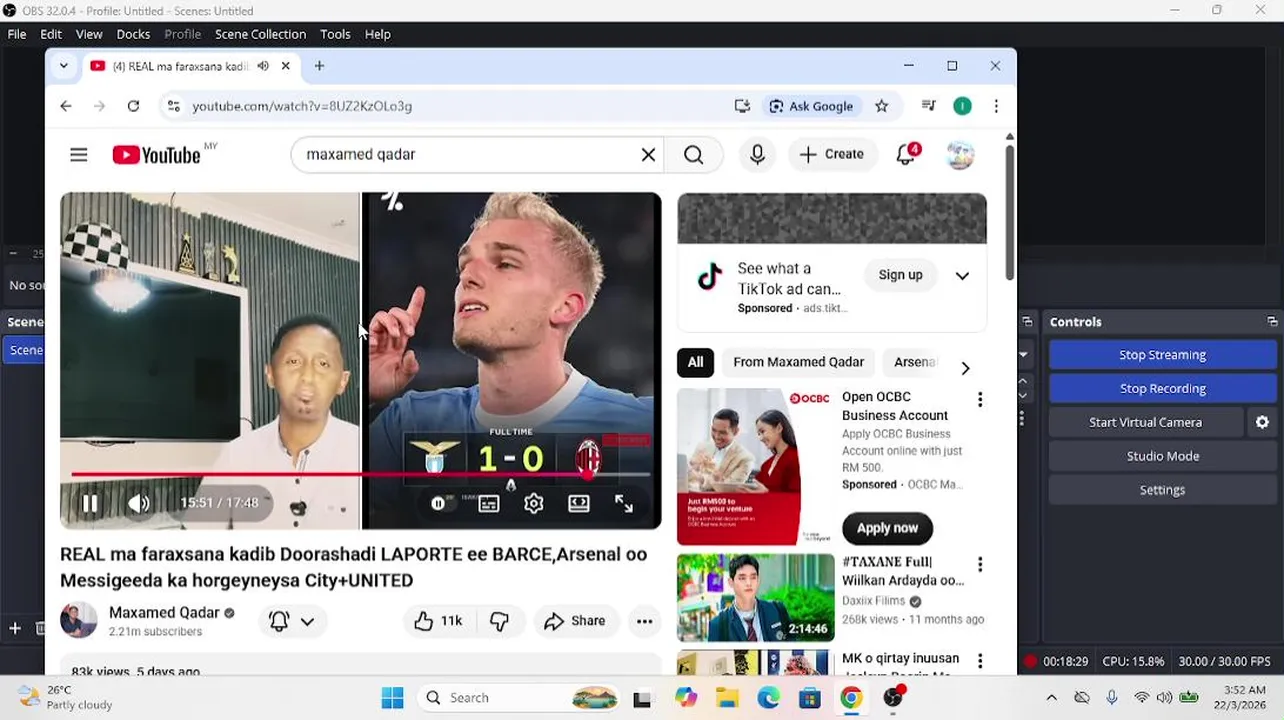Open more actions ellipsis under video
The width and height of the screenshot is (1284, 720).
coord(645,621)
